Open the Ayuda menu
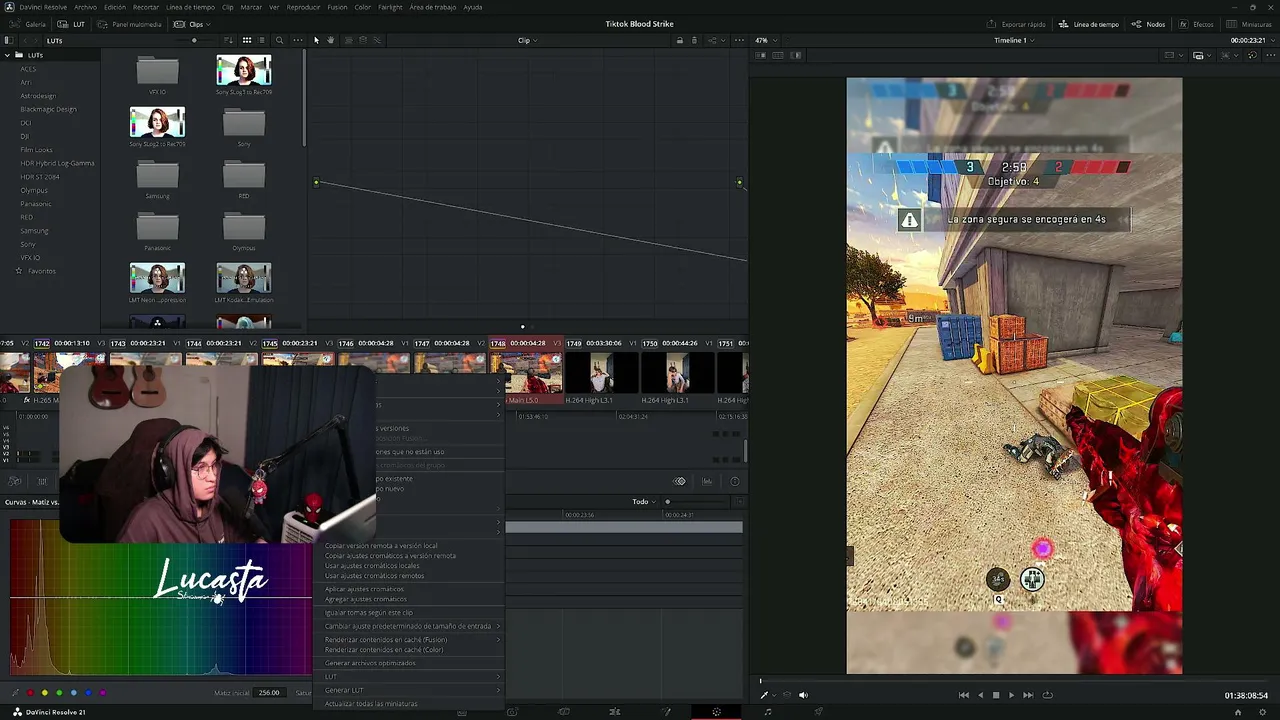This screenshot has width=1280, height=720. pos(473,7)
